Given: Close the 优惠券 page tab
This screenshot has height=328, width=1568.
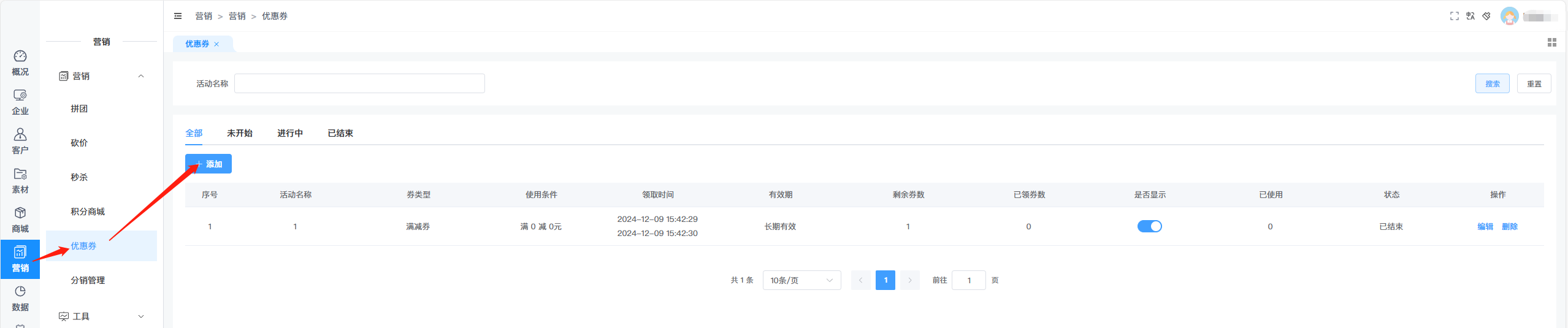Looking at the screenshot, I should coord(216,44).
